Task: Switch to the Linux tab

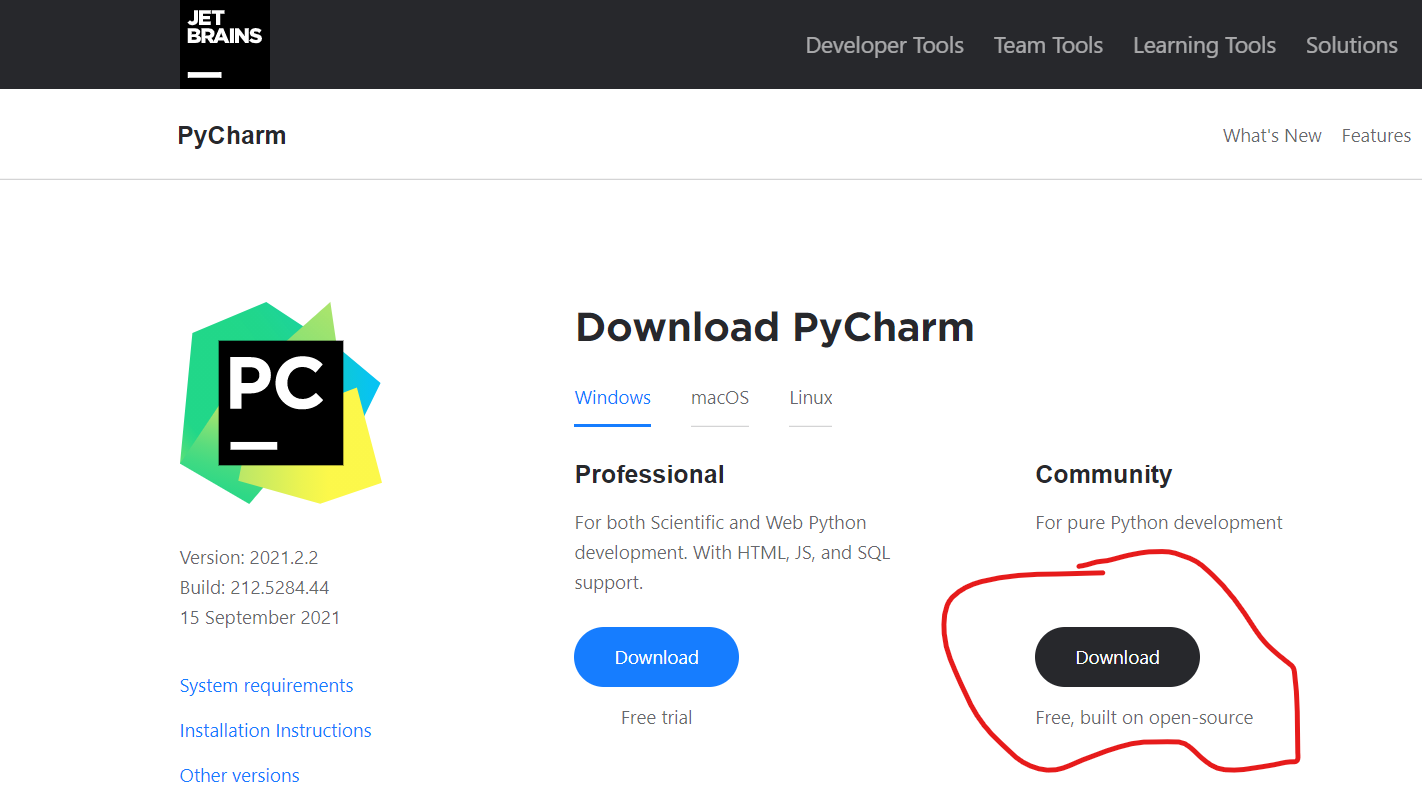Action: click(x=810, y=398)
